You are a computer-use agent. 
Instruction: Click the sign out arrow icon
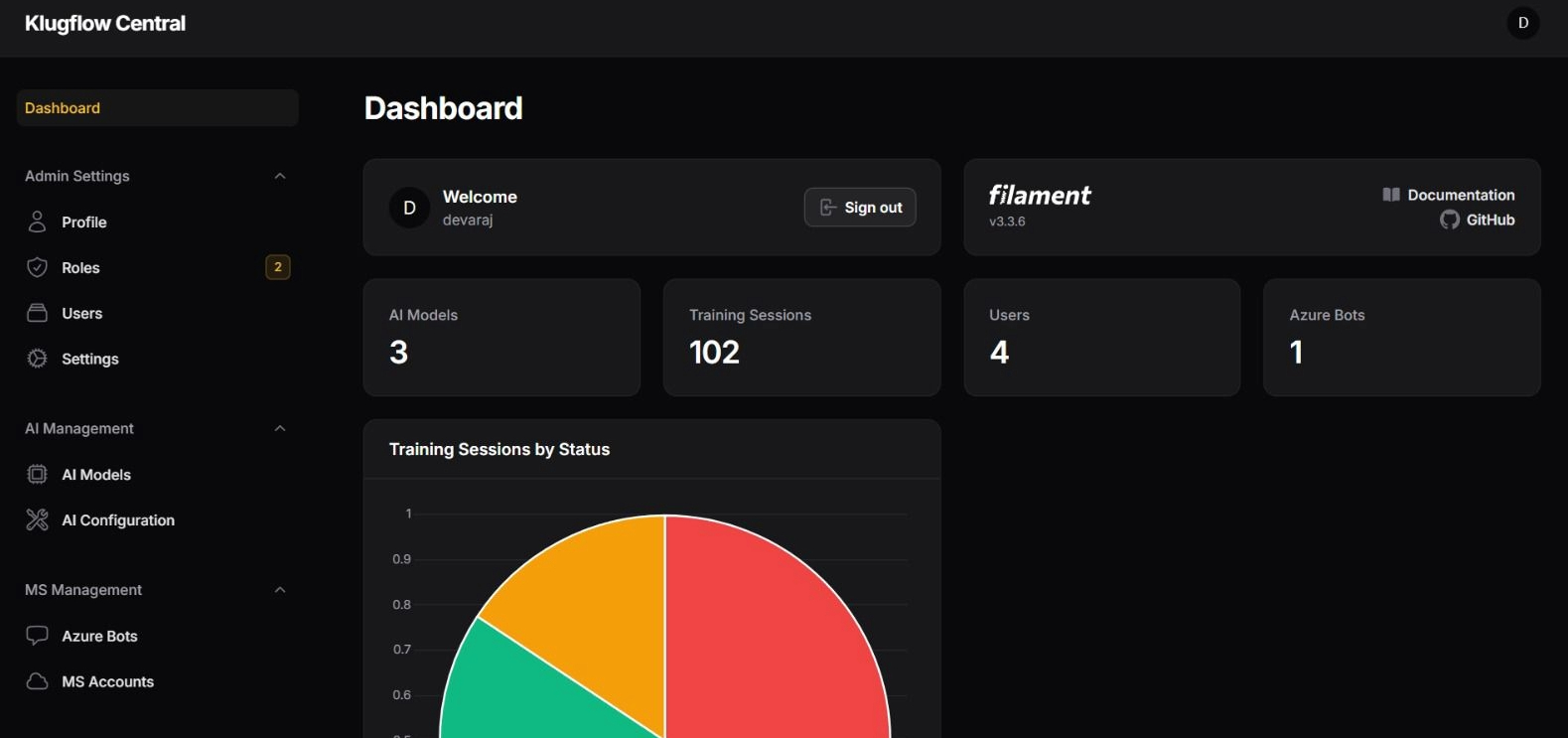point(827,207)
